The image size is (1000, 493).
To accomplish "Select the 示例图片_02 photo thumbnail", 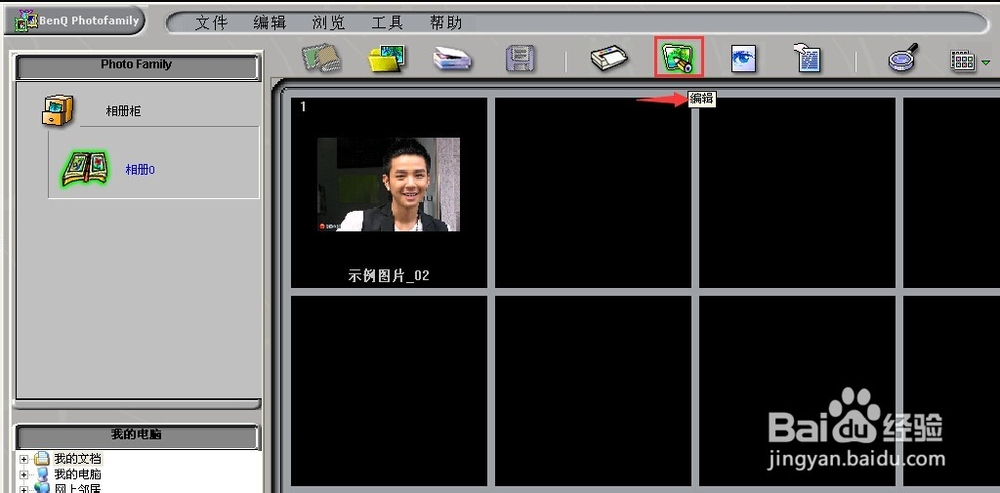I will [x=388, y=184].
